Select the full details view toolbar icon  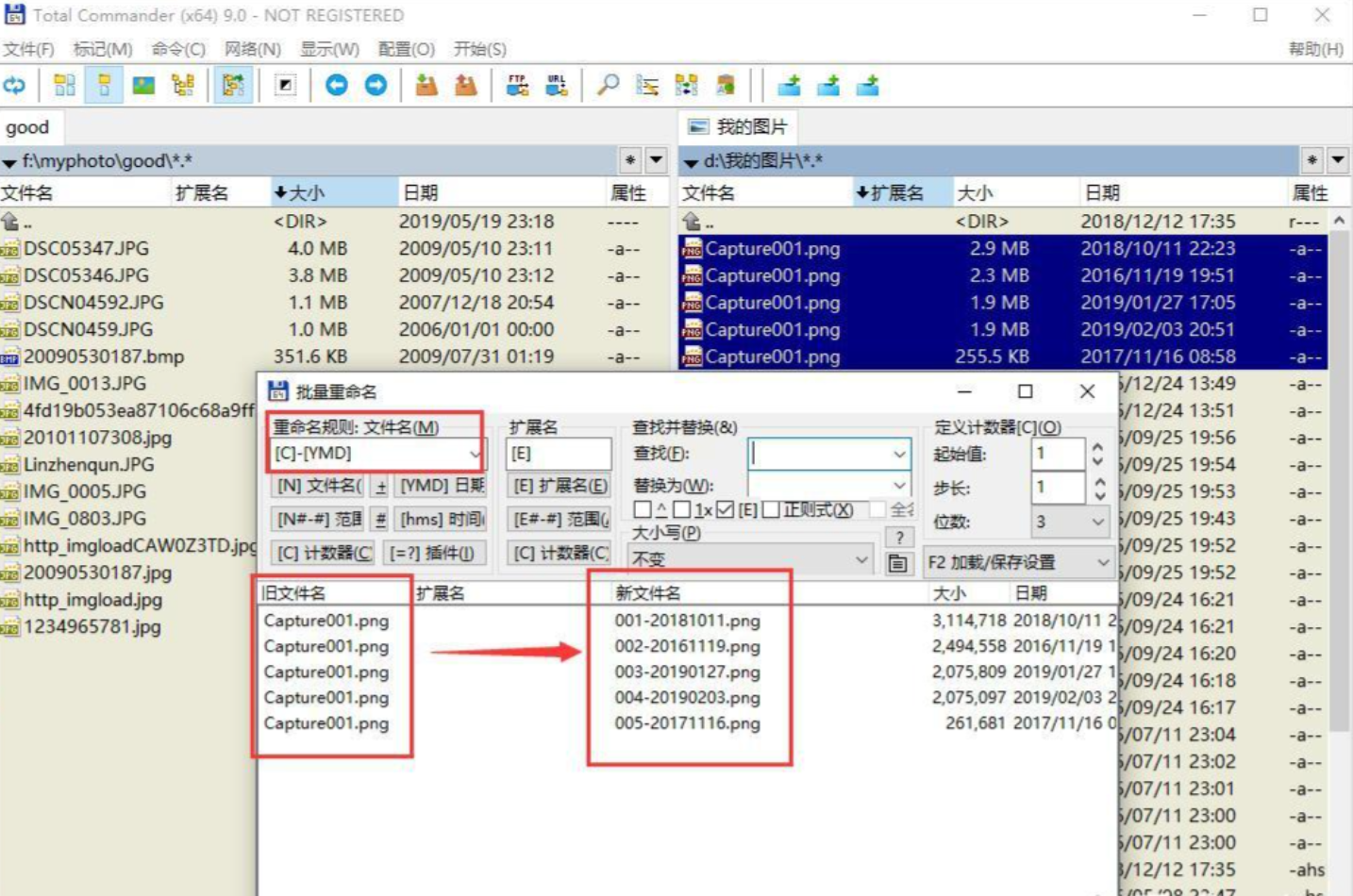coord(104,86)
